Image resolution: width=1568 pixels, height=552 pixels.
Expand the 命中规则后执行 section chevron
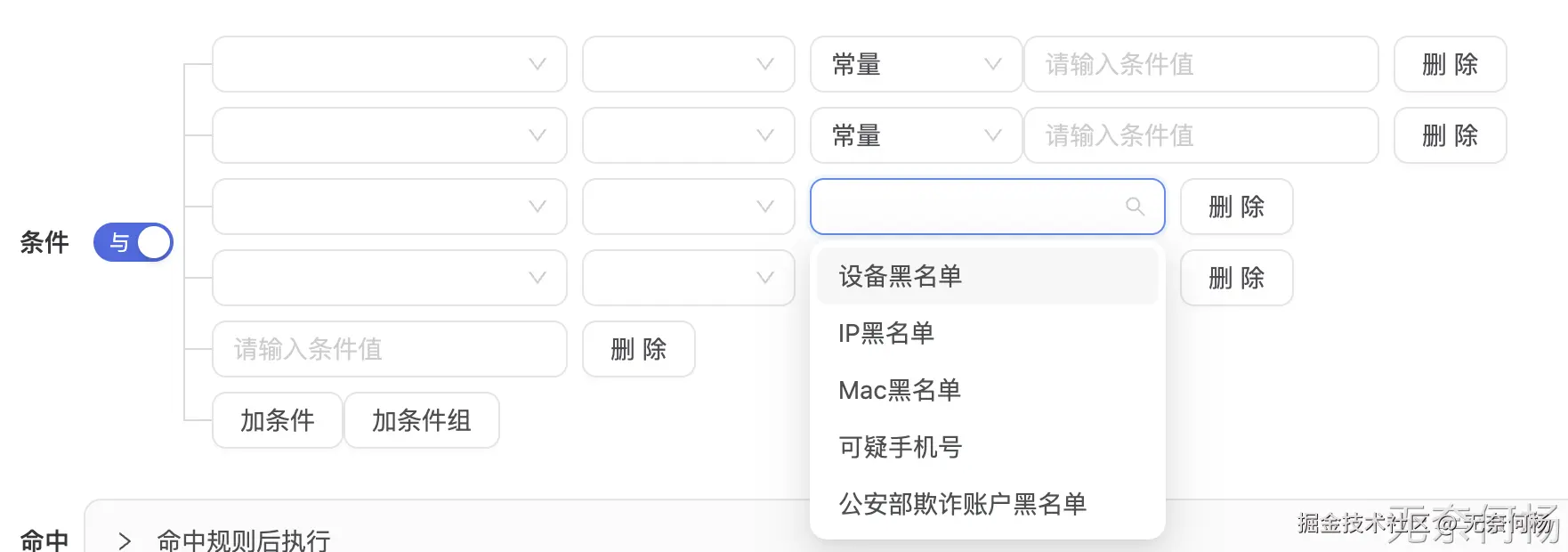(125, 540)
